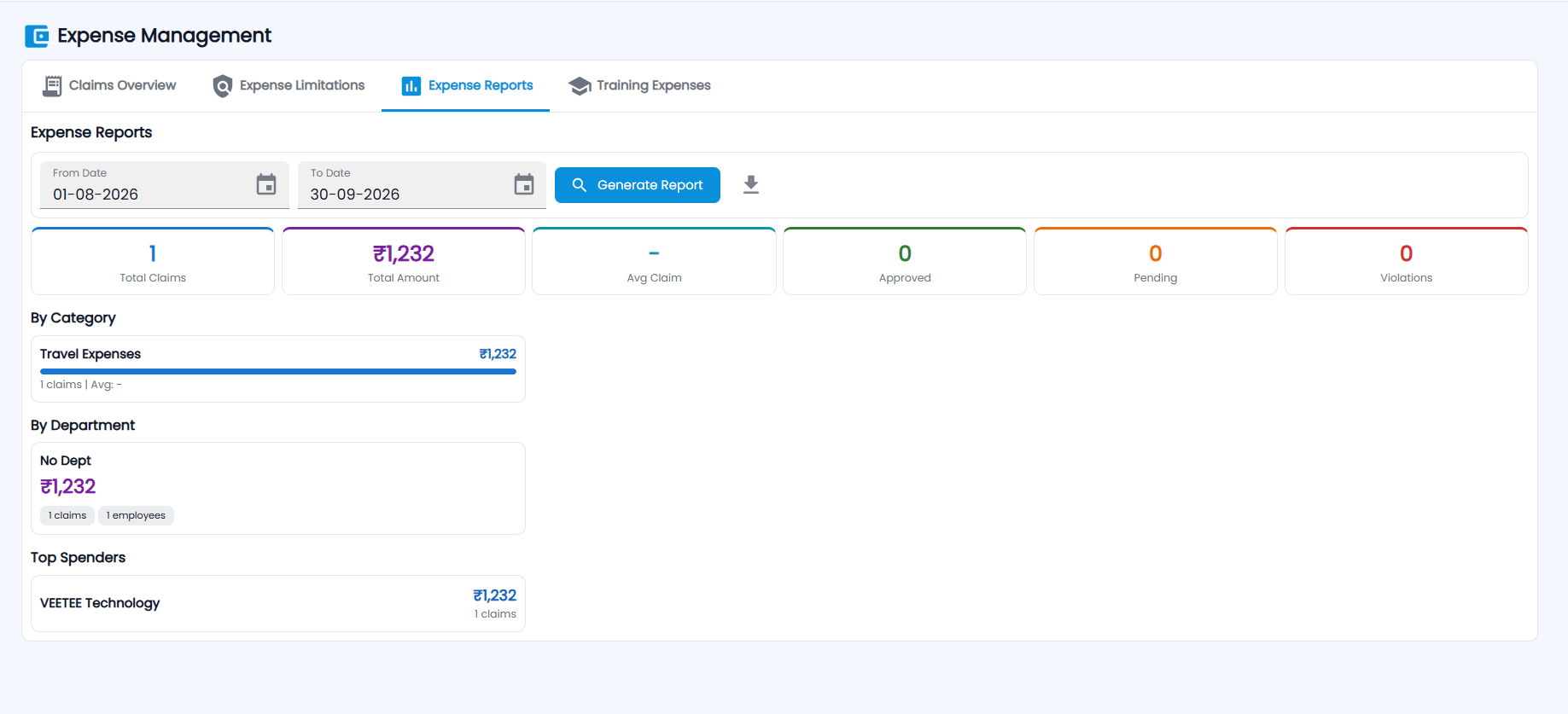Click the By Department heading

[x=83, y=426]
